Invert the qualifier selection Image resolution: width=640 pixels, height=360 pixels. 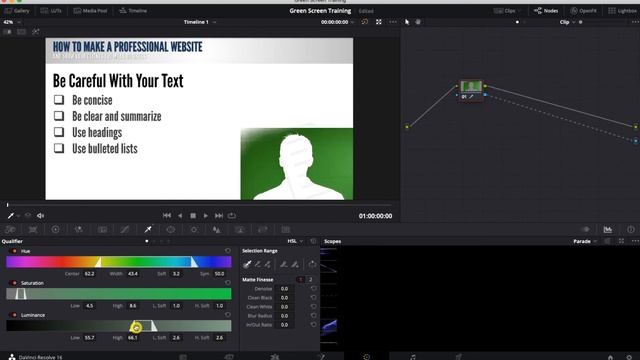312,264
